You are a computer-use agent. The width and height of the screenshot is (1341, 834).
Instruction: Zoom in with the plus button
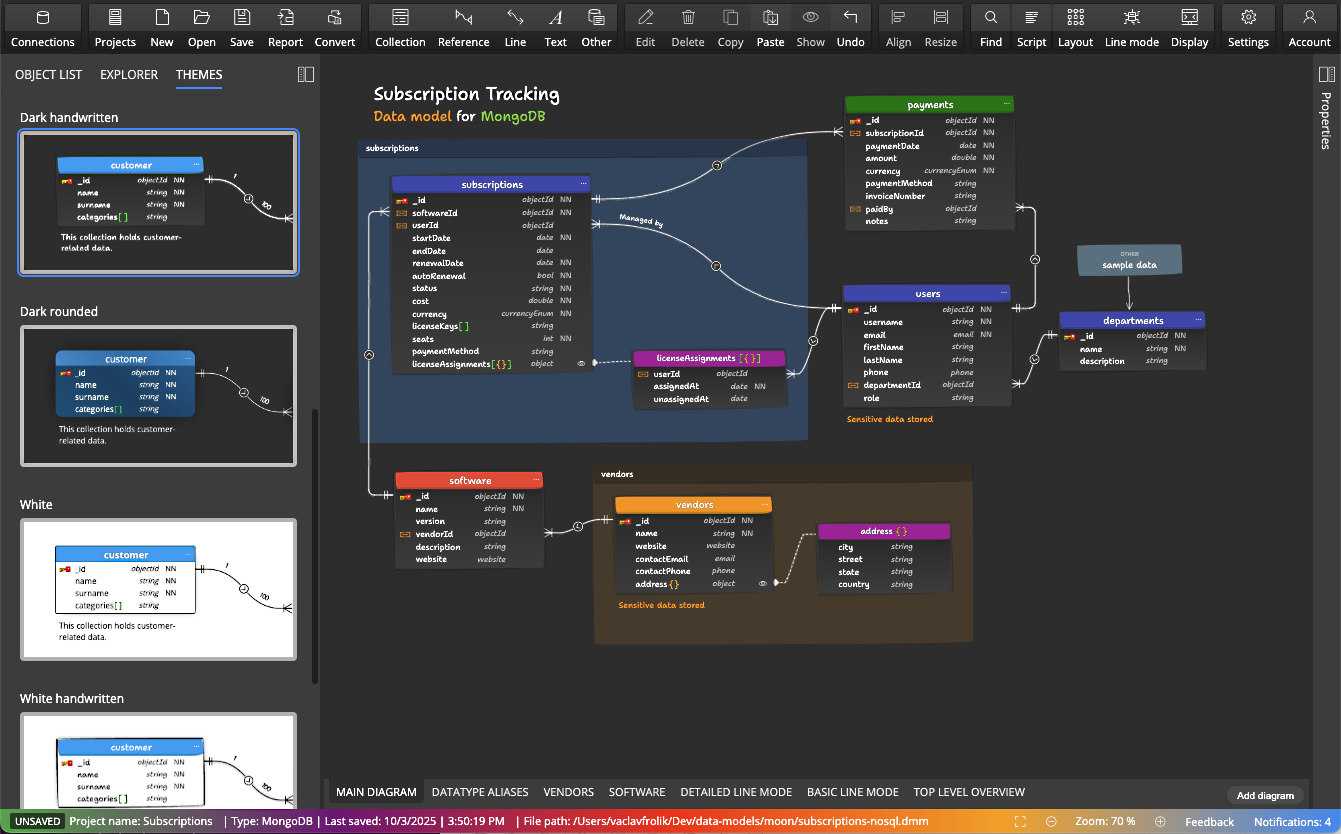click(x=1160, y=822)
